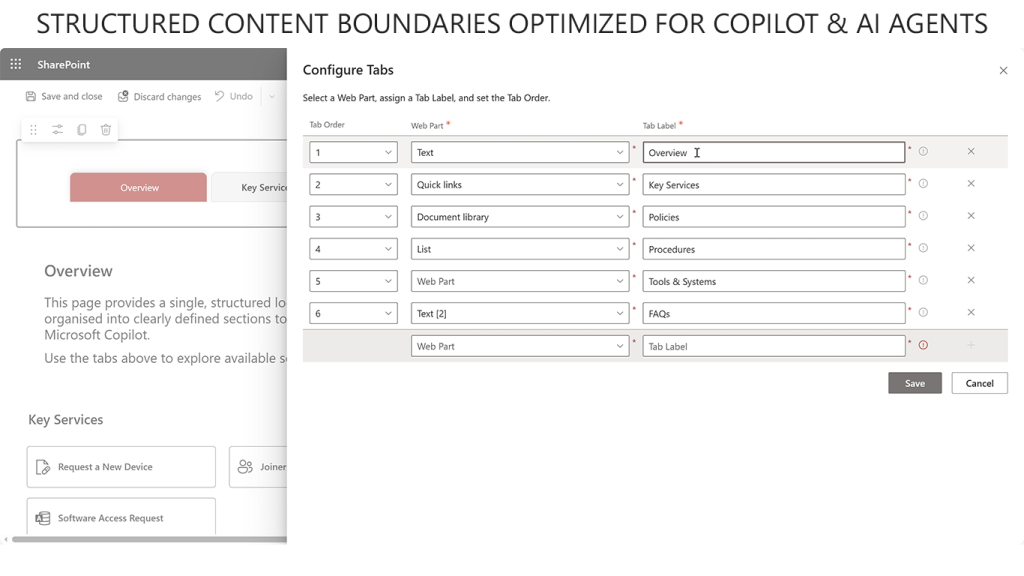This screenshot has height=576, width=1024.
Task: Delete the web part with trash icon
Action: [106, 130]
